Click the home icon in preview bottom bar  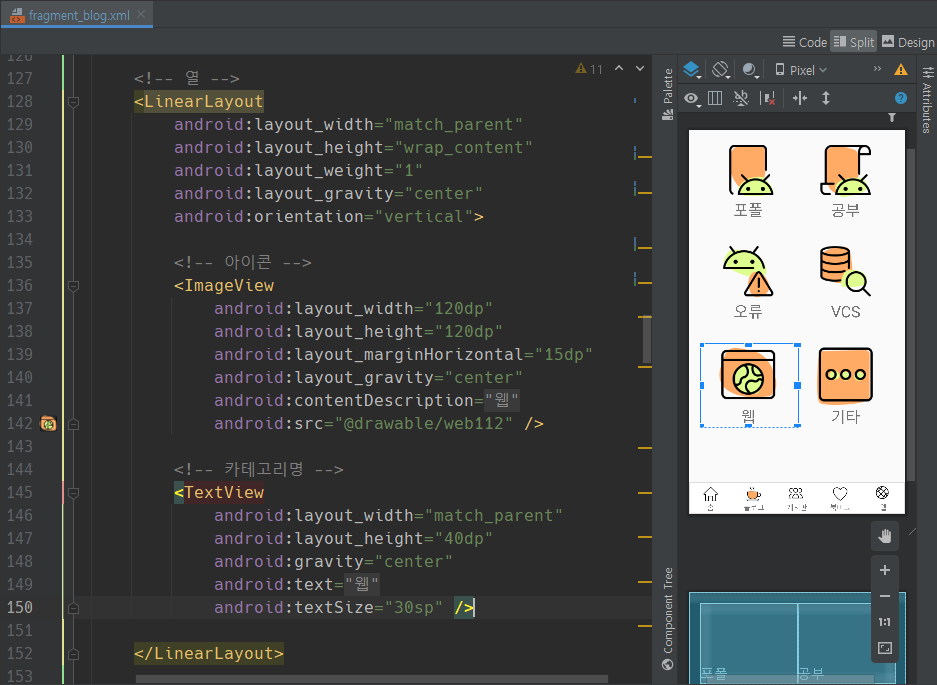[x=711, y=494]
